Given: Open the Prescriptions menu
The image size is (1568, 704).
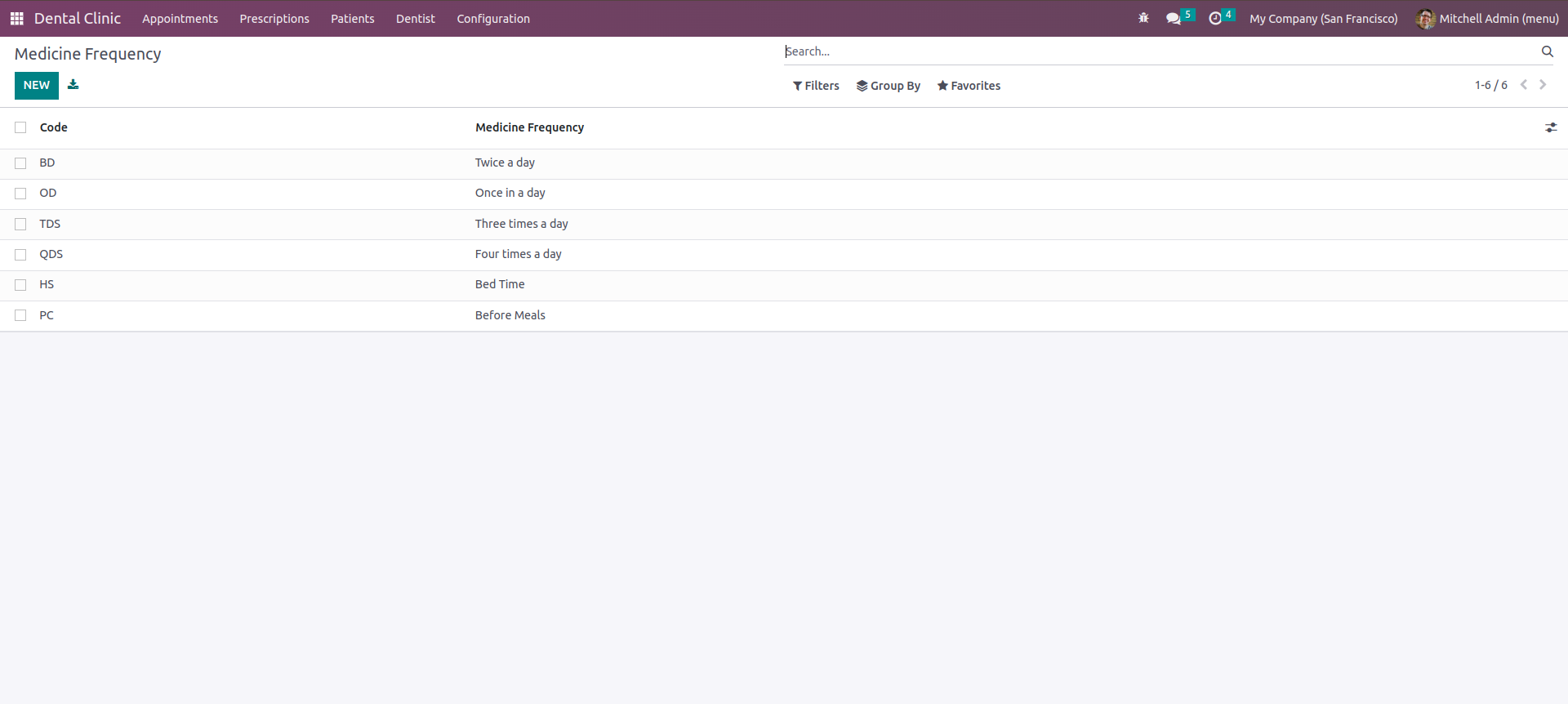Looking at the screenshot, I should 274,19.
